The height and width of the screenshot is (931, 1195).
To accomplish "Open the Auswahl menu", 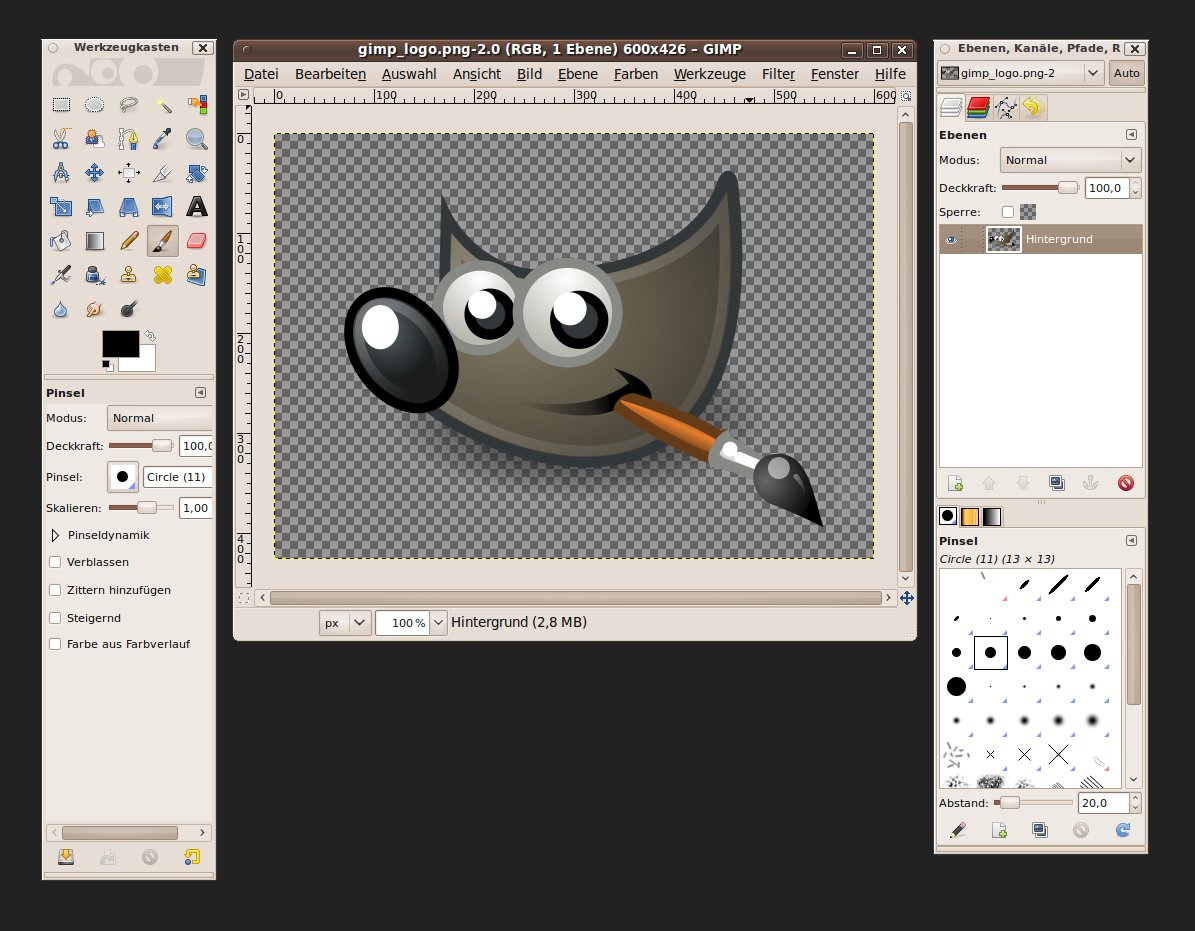I will point(409,74).
